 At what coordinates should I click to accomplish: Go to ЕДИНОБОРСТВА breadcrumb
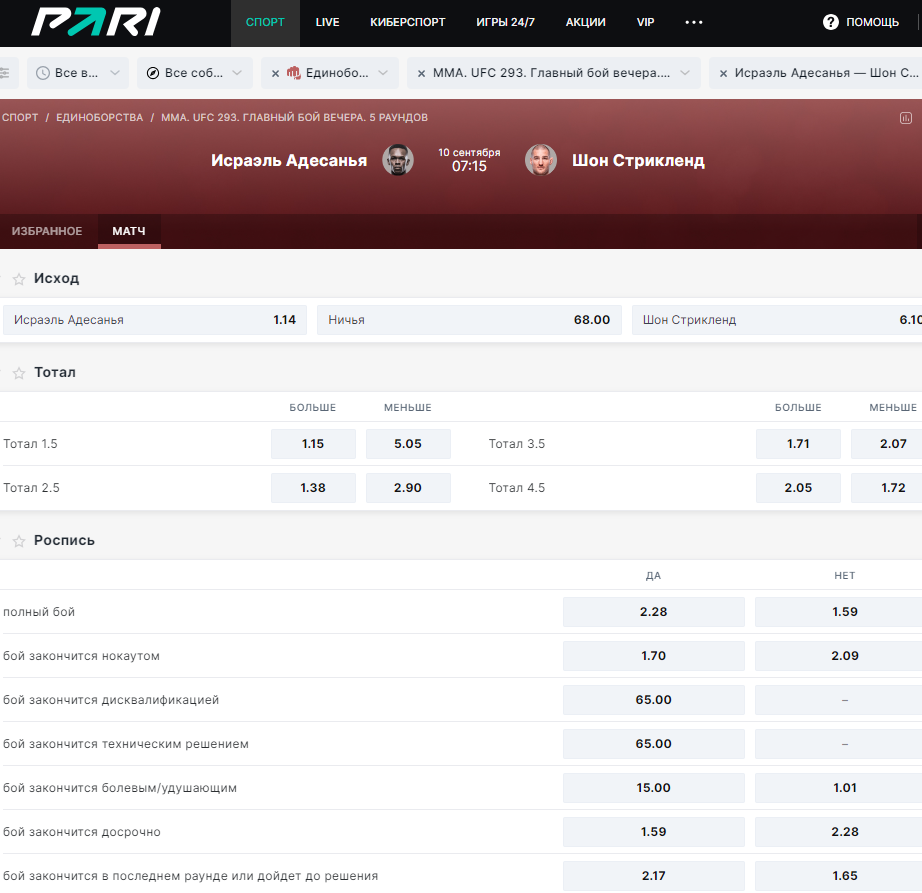tap(99, 118)
